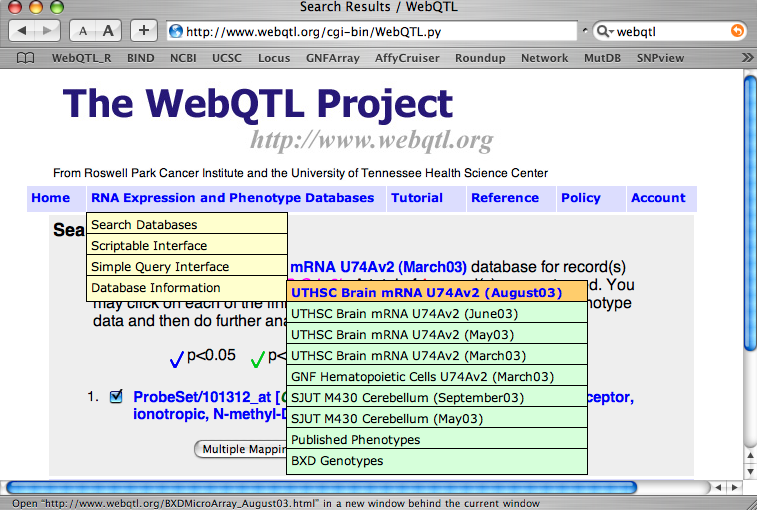
Task: Click the larger text size button
Action: point(109,31)
